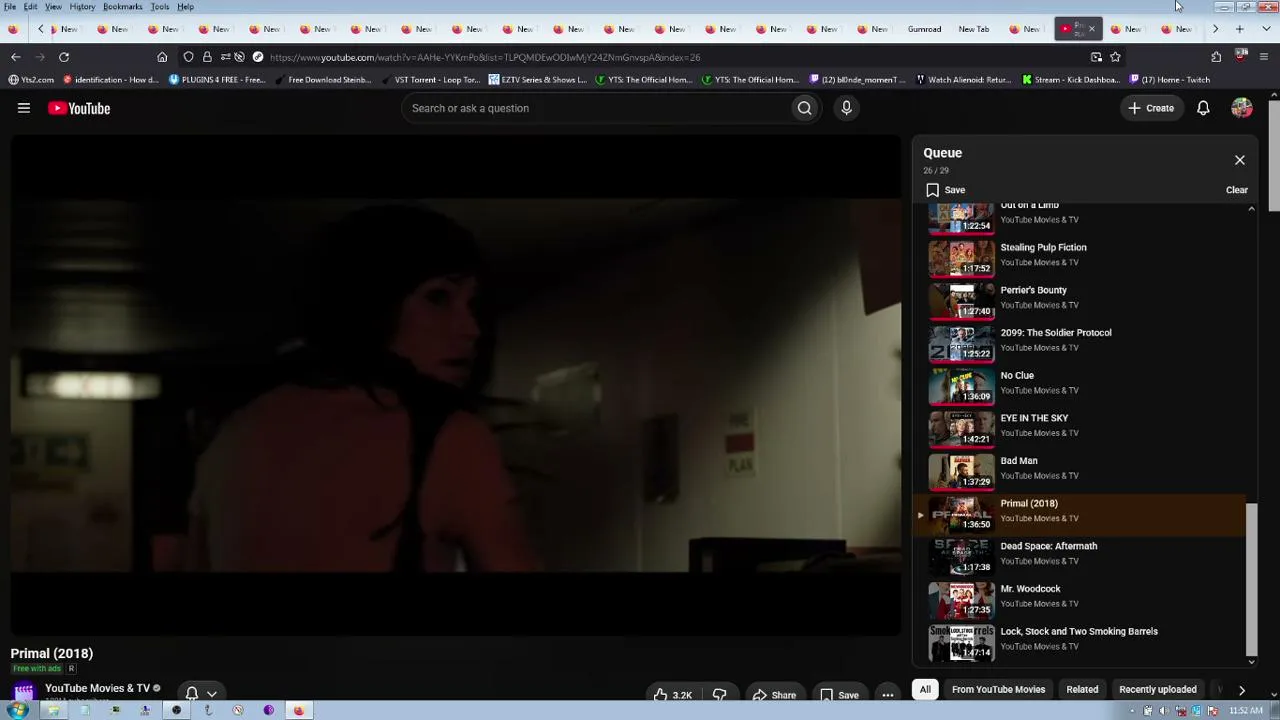Open the VST Torrent bookmark
The width and height of the screenshot is (1280, 720).
pos(431,80)
